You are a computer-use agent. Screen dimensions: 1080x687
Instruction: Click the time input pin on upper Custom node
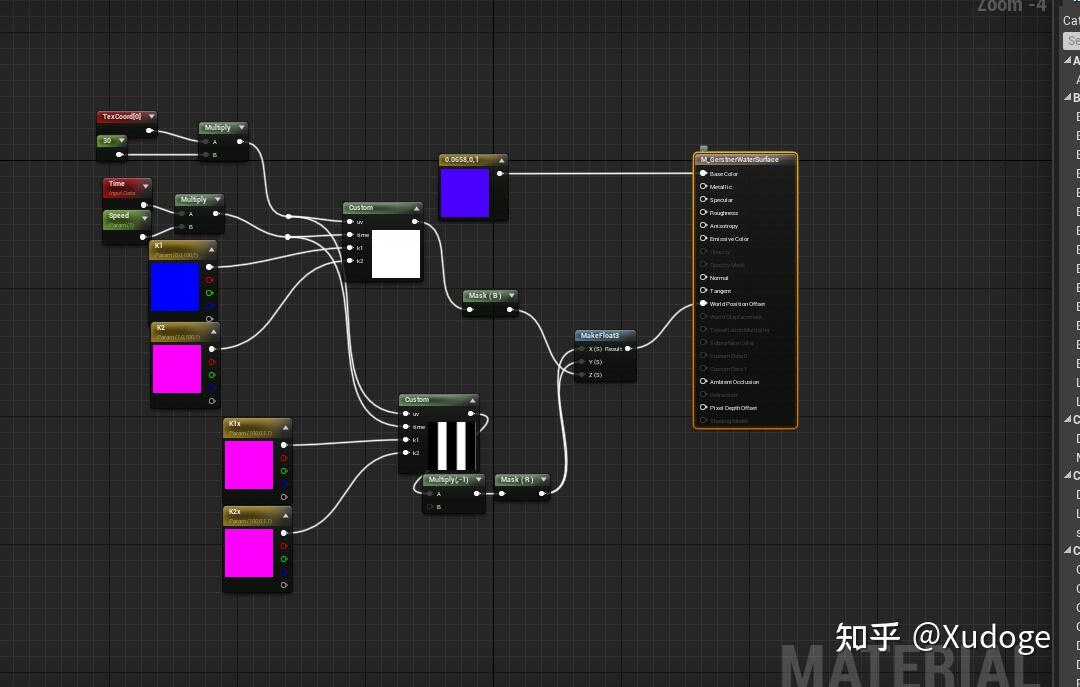click(348, 235)
